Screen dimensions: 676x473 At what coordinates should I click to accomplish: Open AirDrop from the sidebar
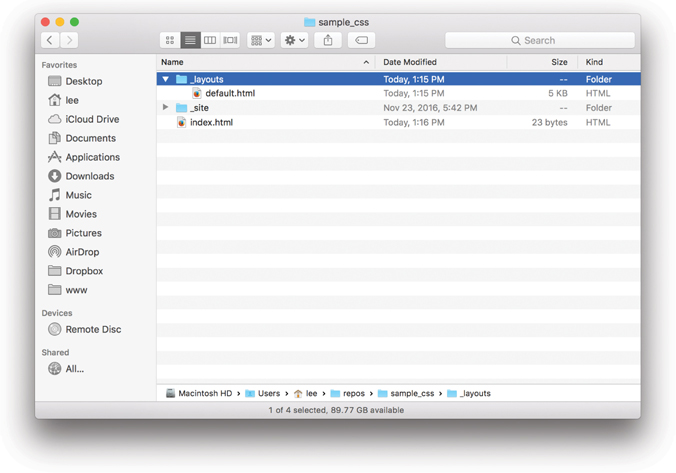coord(81,252)
